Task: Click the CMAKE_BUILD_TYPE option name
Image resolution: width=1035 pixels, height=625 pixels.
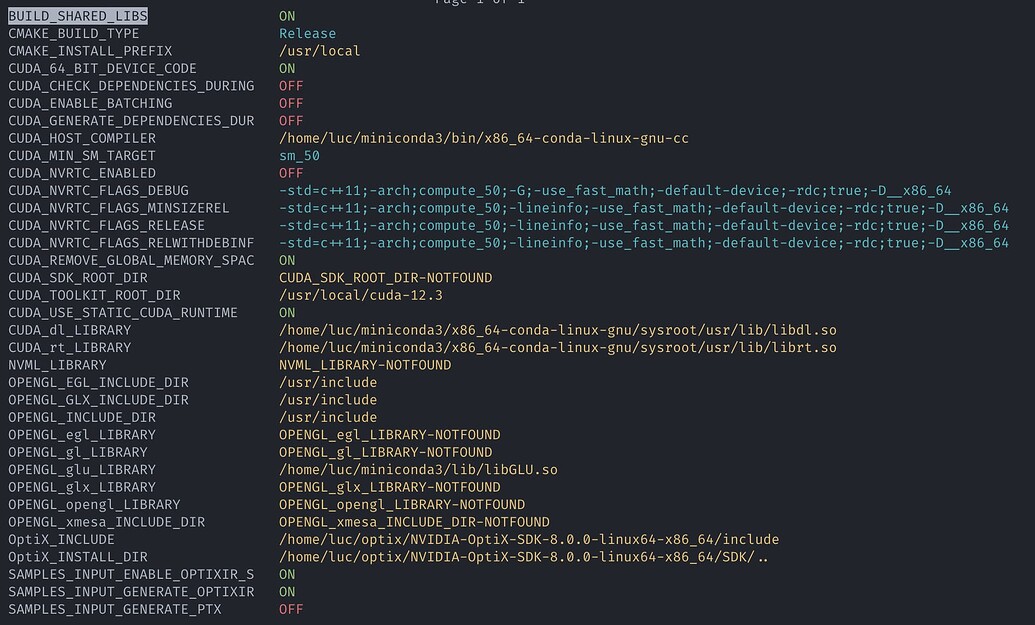Action: (x=74, y=34)
